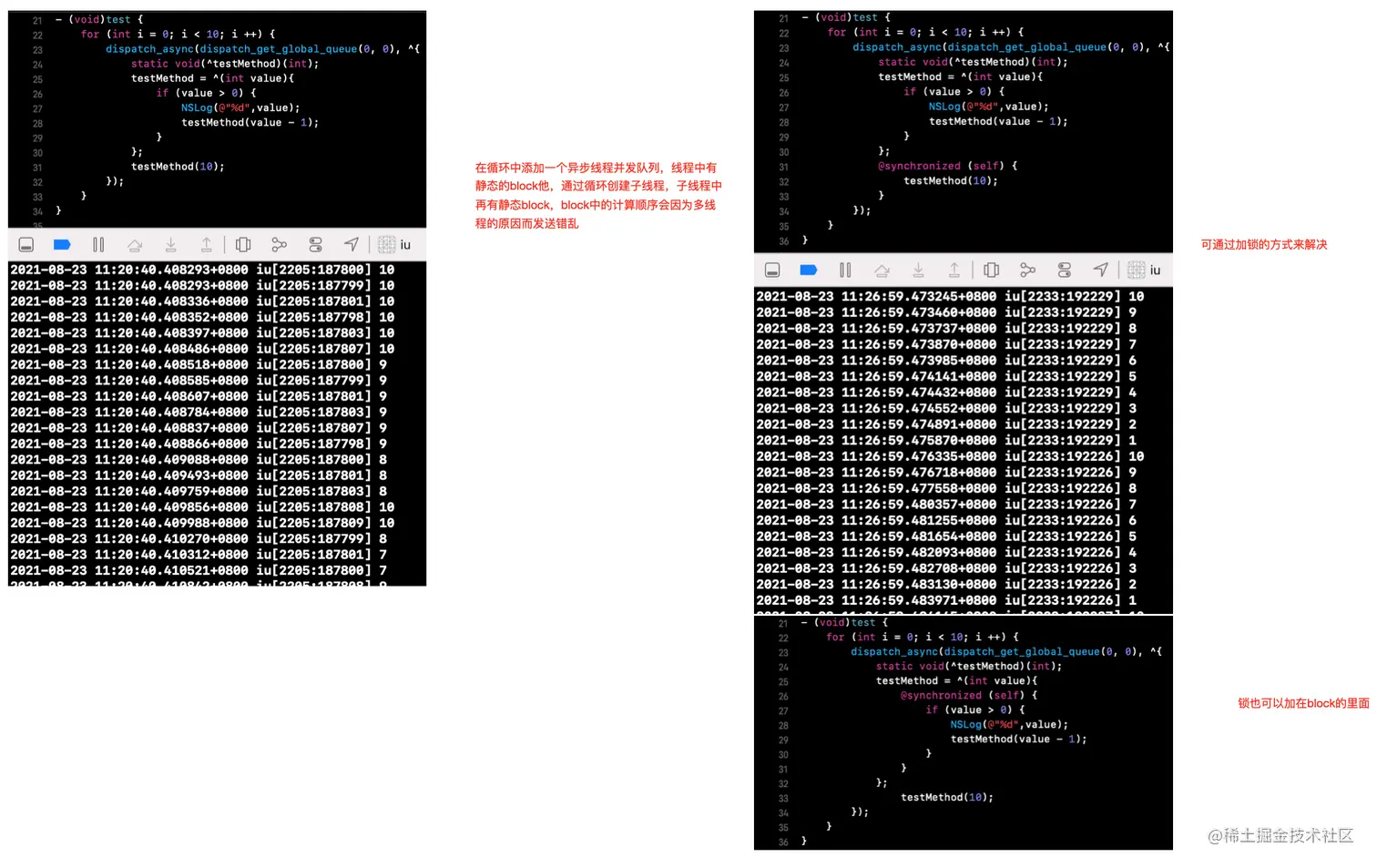This screenshot has width=1377, height=868.
Task: Click red note 锁也可以加在block的里面
Action: 1303,704
